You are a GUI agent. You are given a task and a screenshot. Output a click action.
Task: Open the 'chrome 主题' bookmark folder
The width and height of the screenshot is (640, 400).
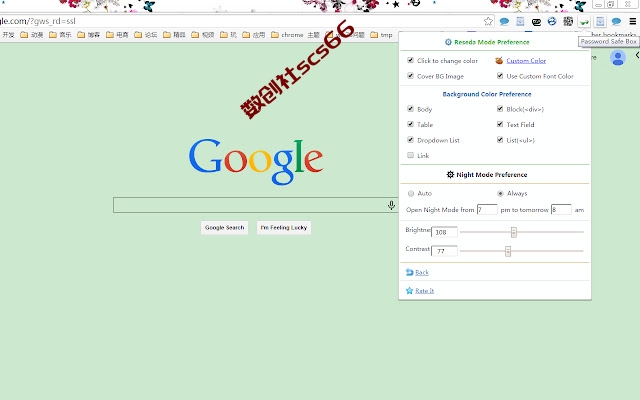click(x=296, y=35)
